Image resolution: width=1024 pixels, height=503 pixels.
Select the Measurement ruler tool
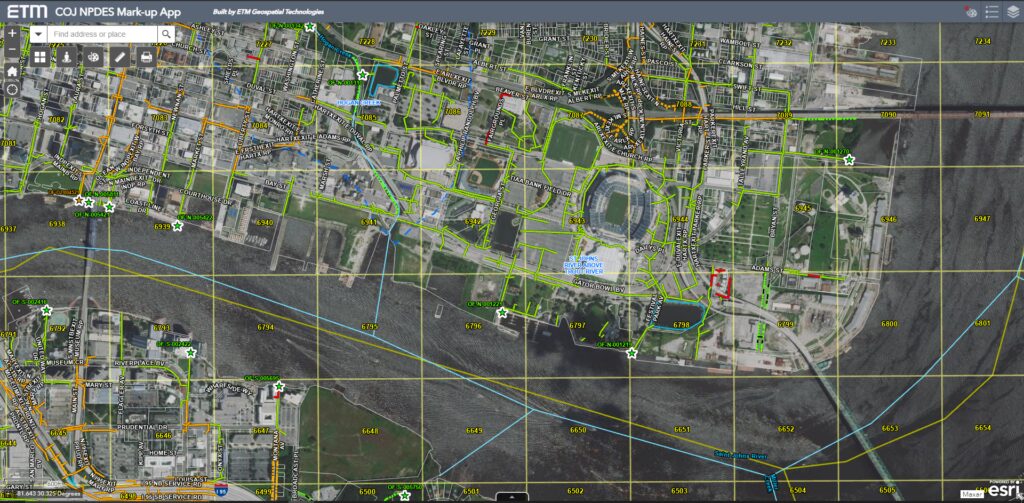[119, 57]
